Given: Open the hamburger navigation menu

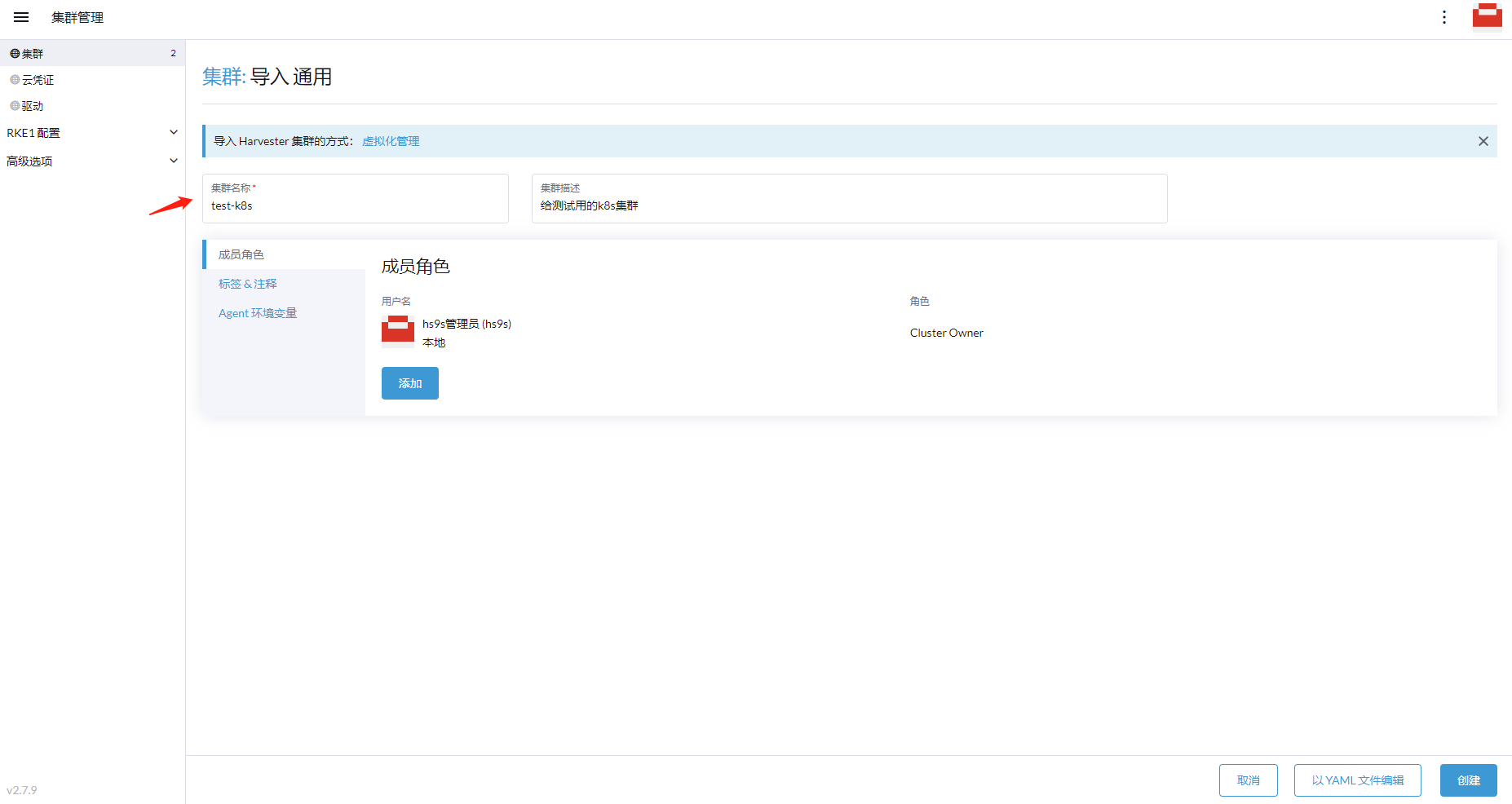Looking at the screenshot, I should pyautogui.click(x=21, y=17).
